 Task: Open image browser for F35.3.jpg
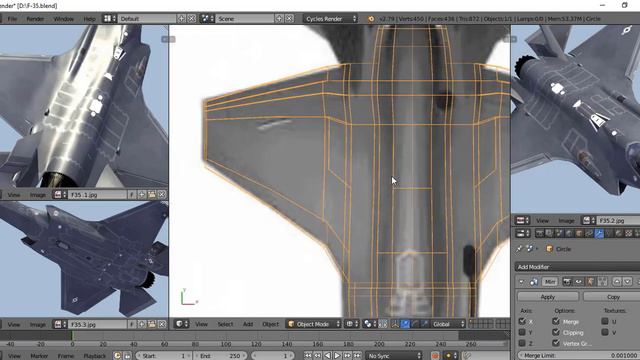coord(59,324)
